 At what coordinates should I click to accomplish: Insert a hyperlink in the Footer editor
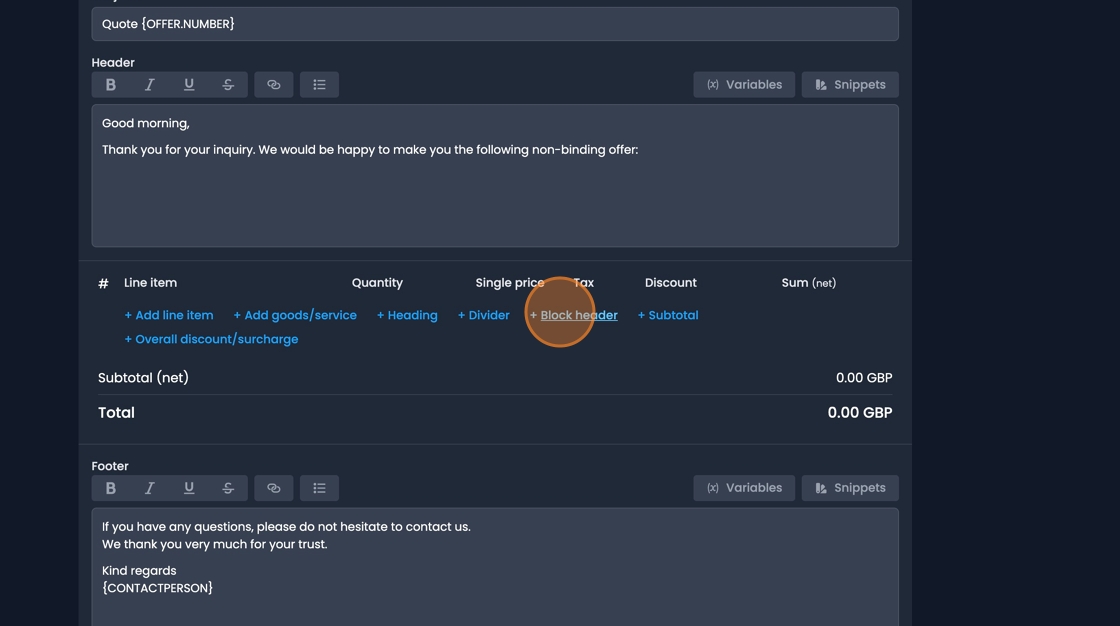(x=273, y=487)
